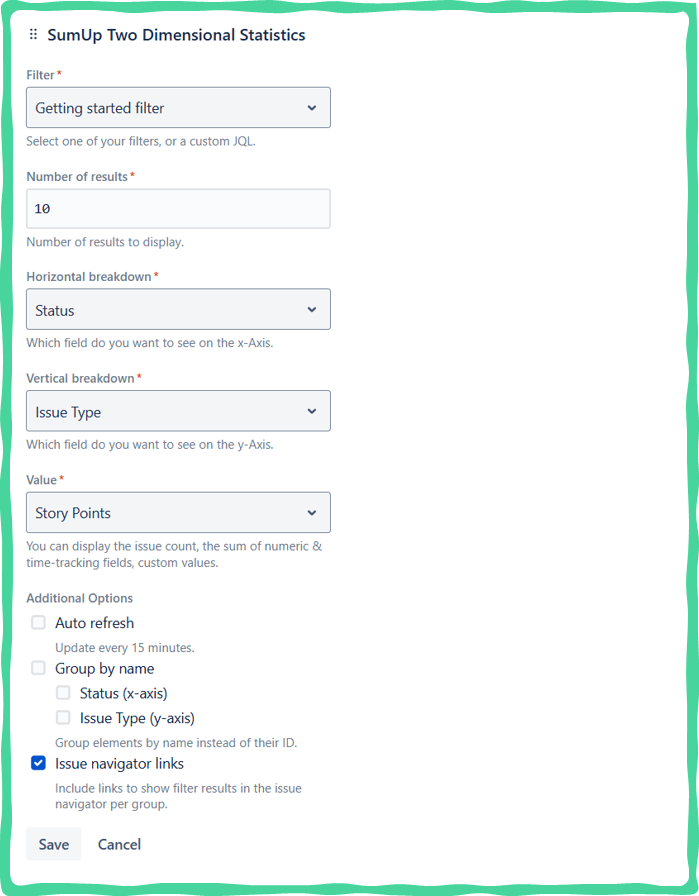
Task: Check the Issue Type (y-axis) checkbox
Action: coord(63,717)
